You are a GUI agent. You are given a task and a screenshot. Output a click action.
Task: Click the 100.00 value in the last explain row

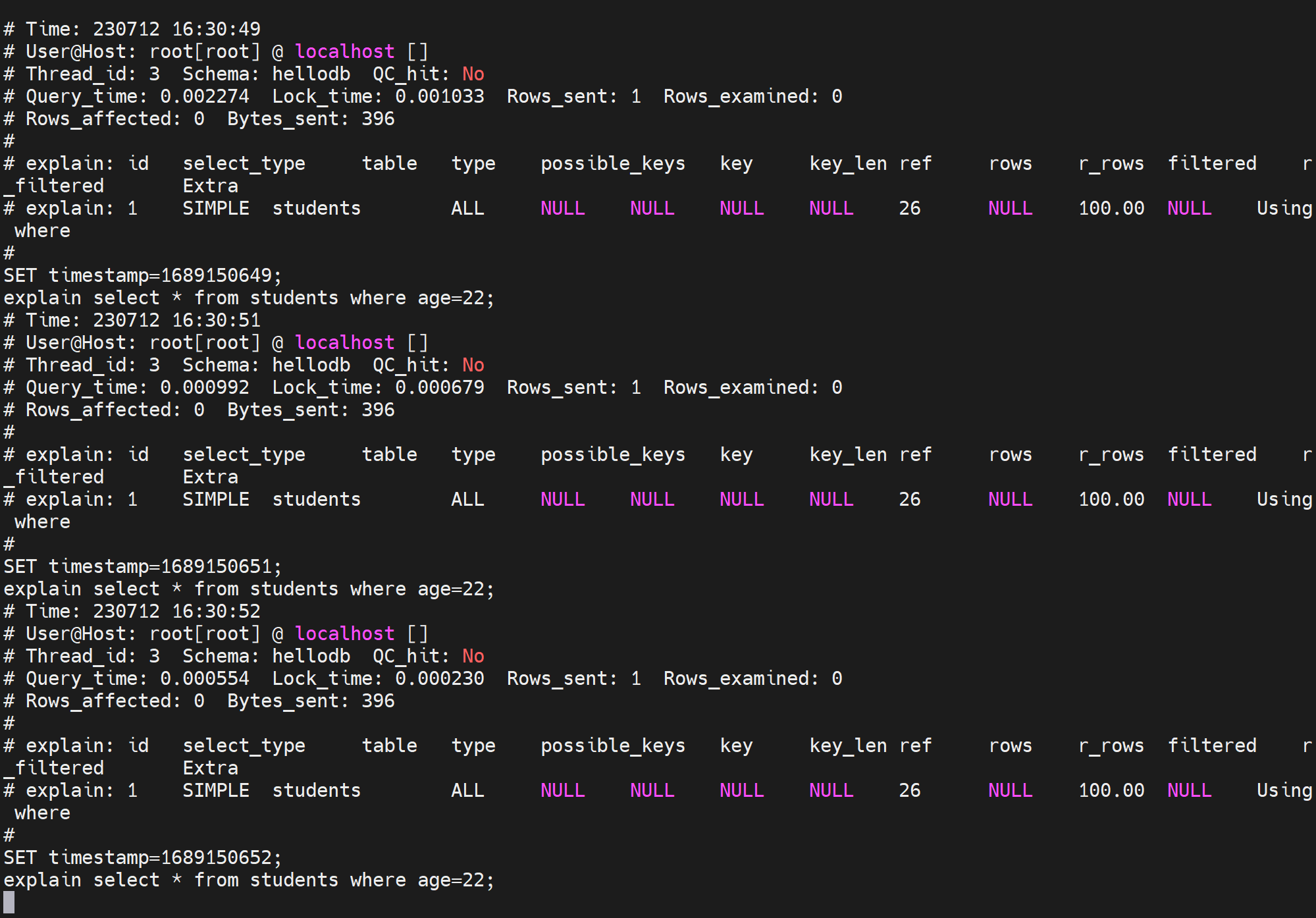click(x=1111, y=790)
